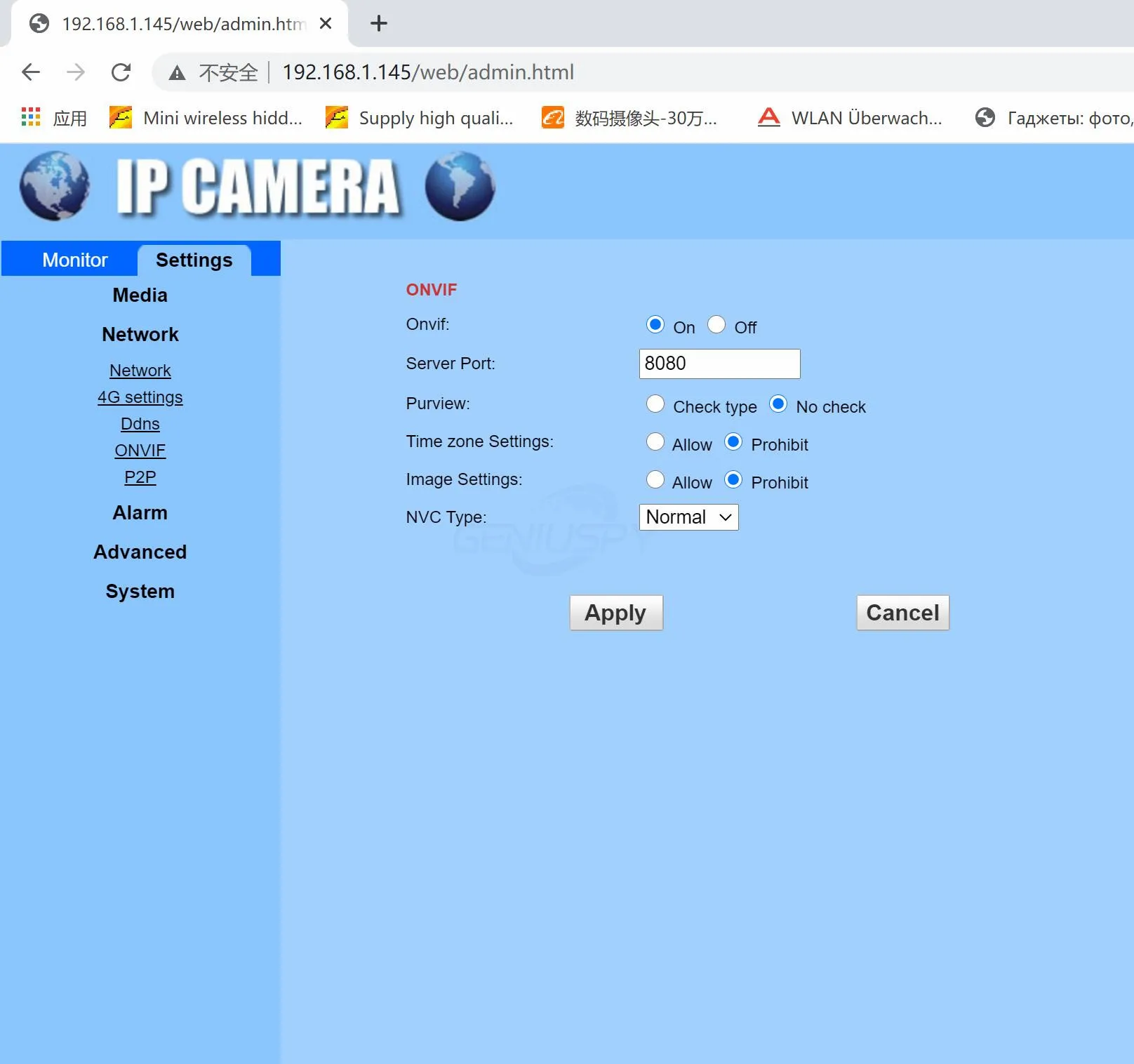The height and width of the screenshot is (1064, 1134).
Task: Click the Server Port input field
Action: [719, 364]
